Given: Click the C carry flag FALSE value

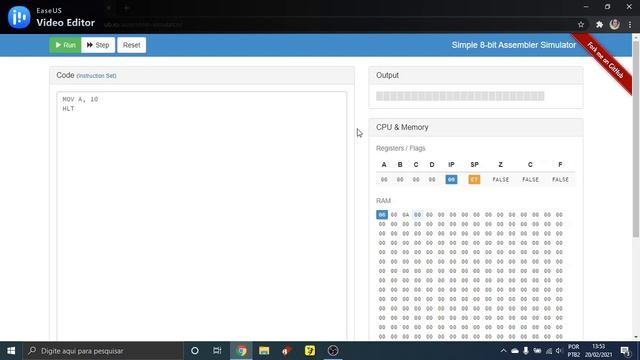Looking at the screenshot, I should coord(530,180).
